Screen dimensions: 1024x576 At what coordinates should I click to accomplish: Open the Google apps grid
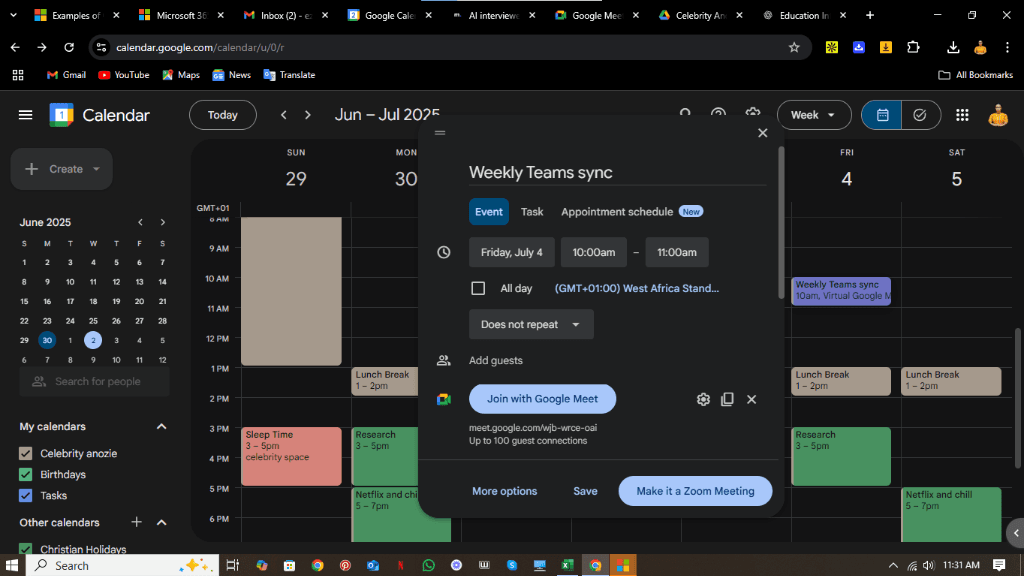[962, 115]
